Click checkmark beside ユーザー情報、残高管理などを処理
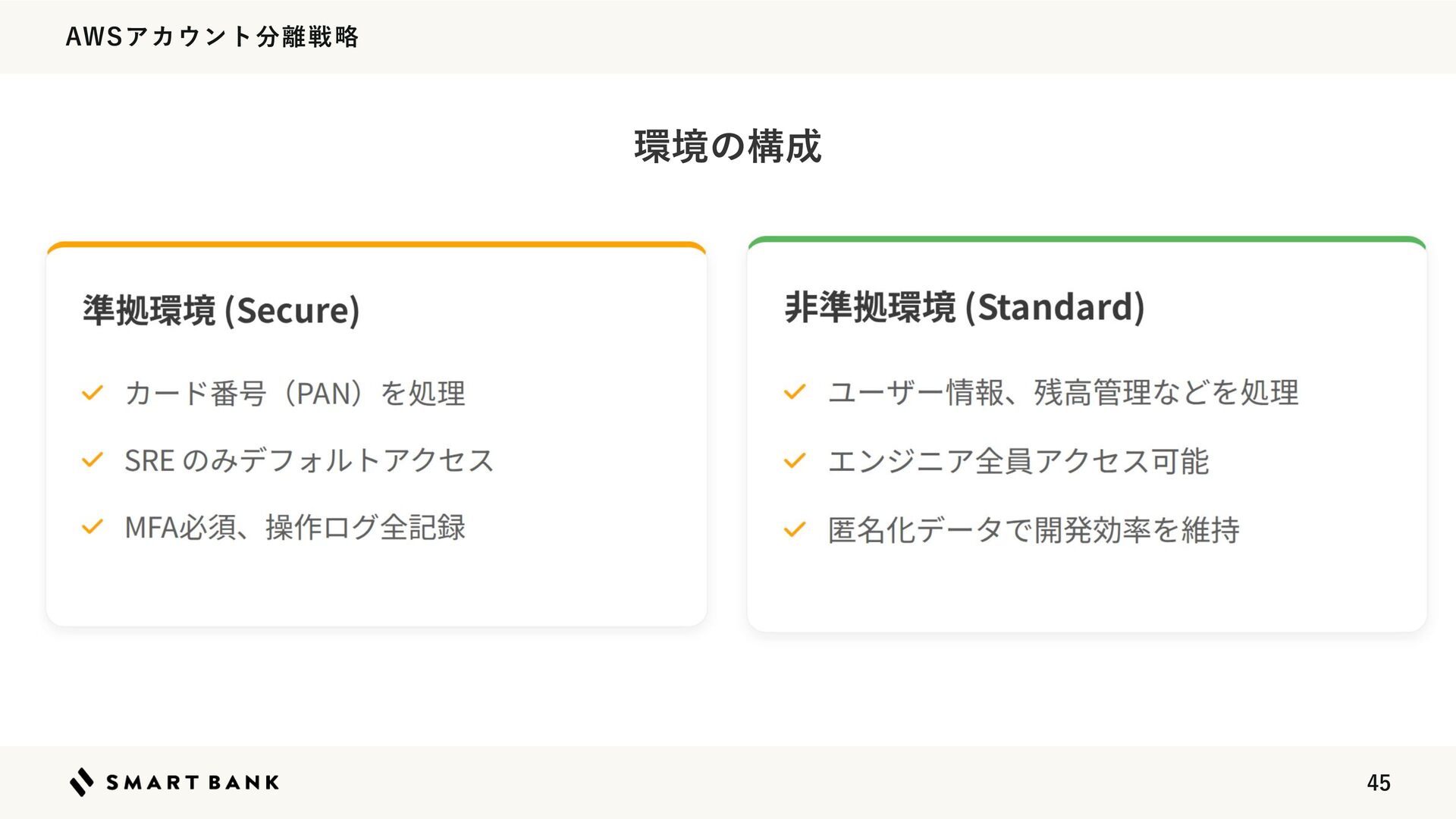 795,392
